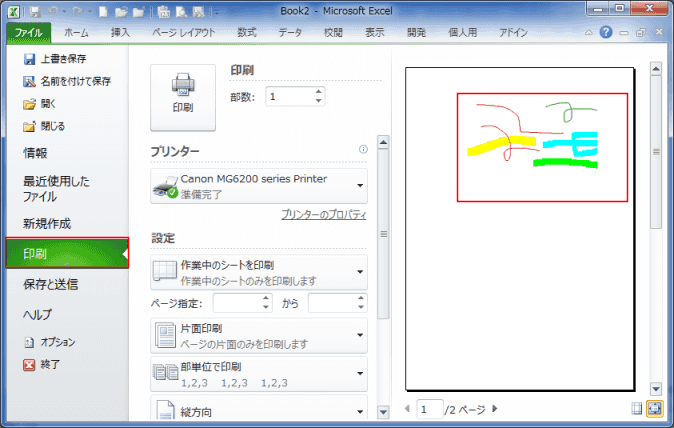Click the settings panel scroll down arrow
The width and height of the screenshot is (674, 428).
[x=383, y=412]
